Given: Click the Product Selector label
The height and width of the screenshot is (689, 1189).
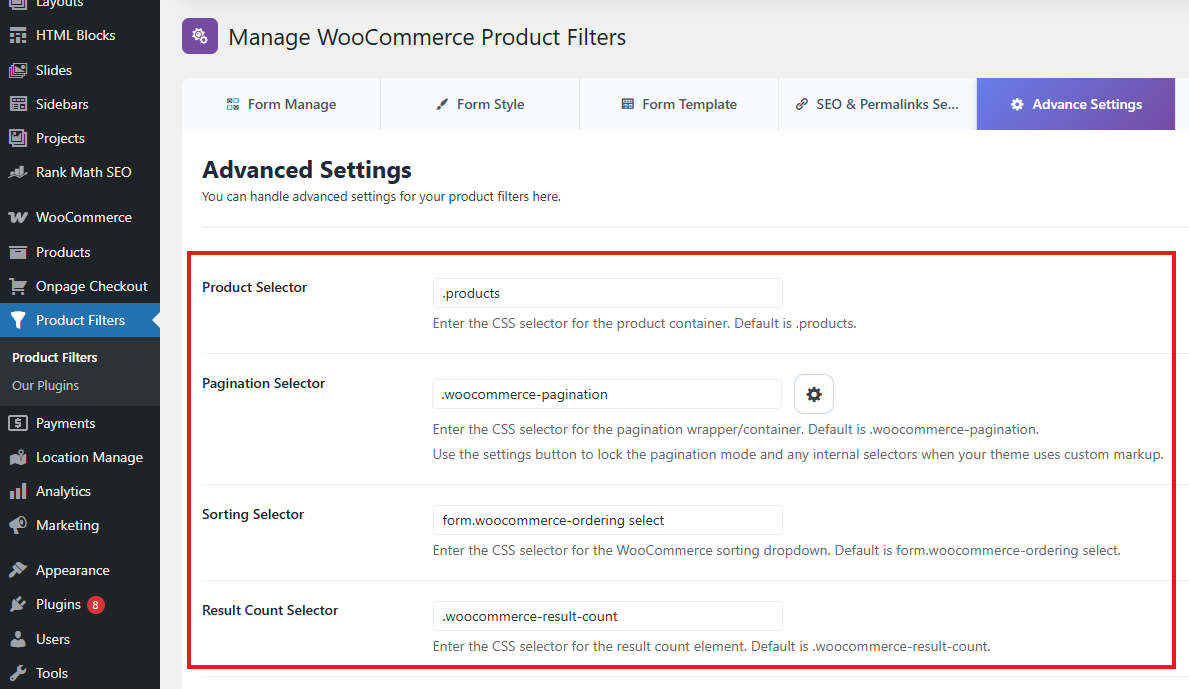Looking at the screenshot, I should click(x=255, y=287).
